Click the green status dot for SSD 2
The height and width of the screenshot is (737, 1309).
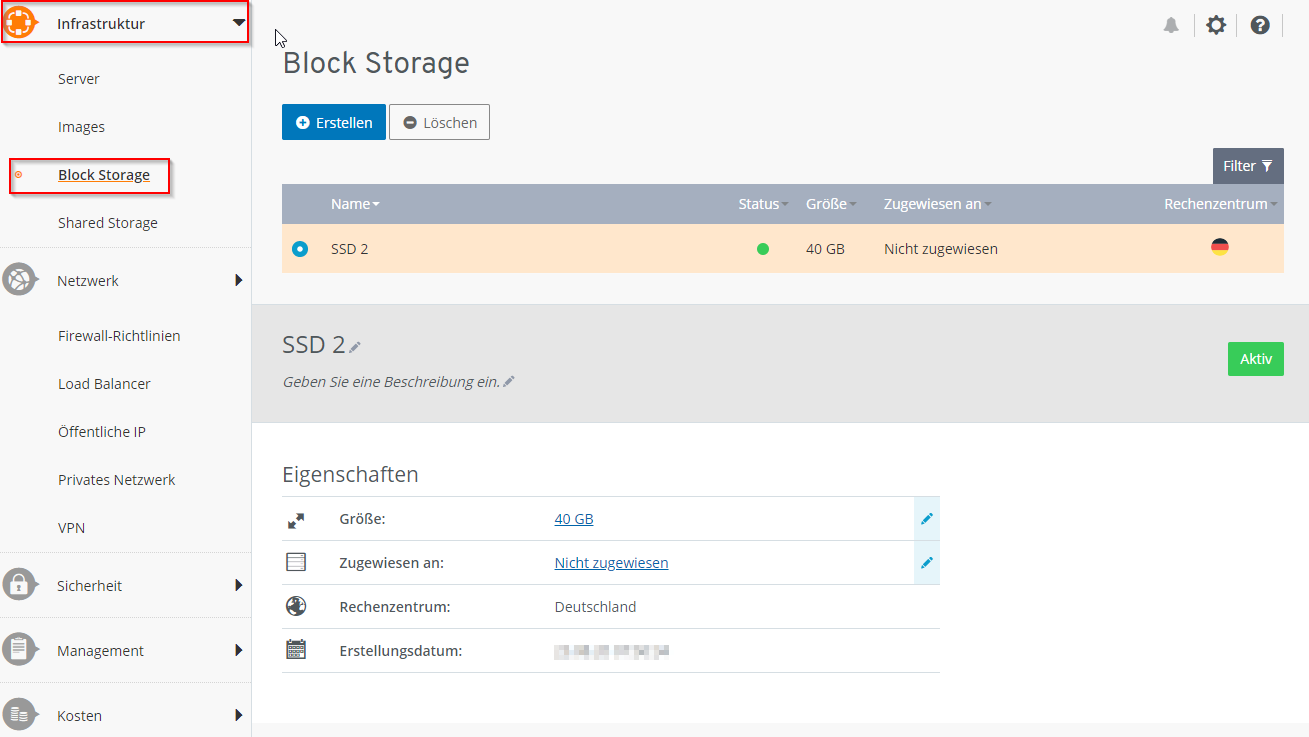pos(762,248)
